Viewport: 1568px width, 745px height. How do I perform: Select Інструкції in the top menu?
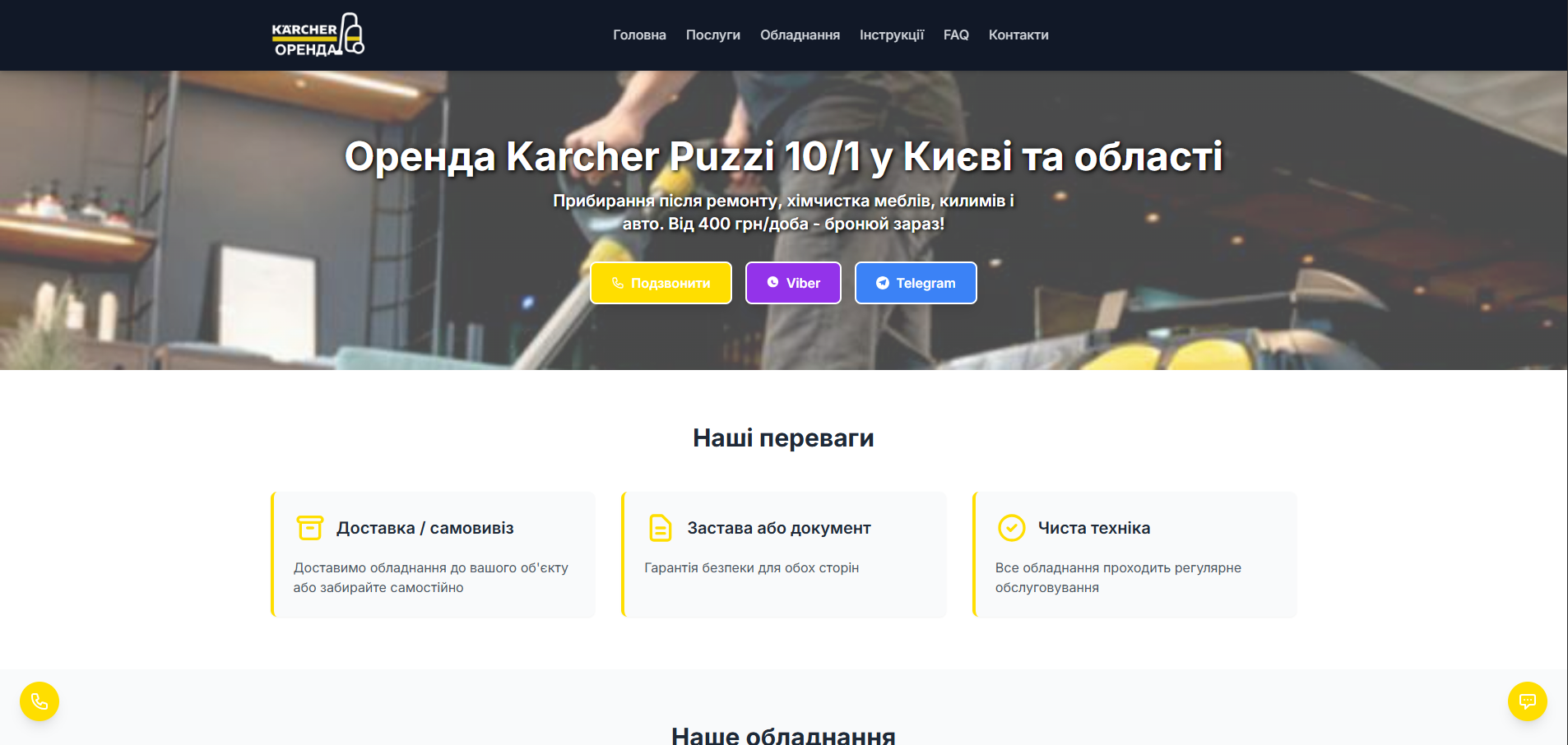point(892,35)
